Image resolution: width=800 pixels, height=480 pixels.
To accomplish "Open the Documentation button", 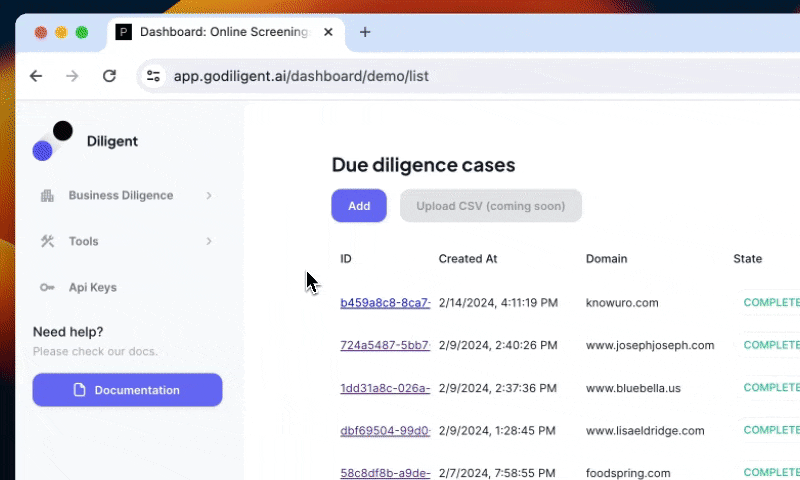I will 127,390.
